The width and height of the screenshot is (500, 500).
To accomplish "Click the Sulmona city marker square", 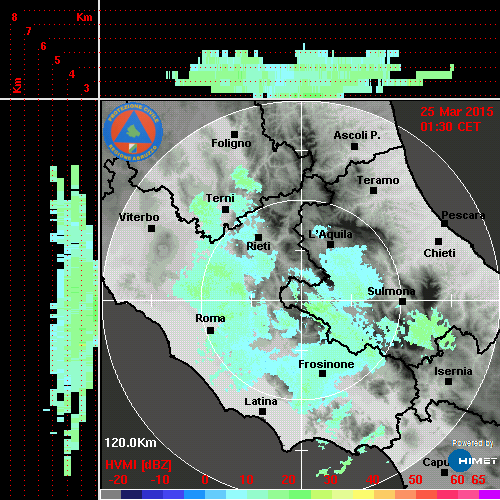I will [x=402, y=301].
